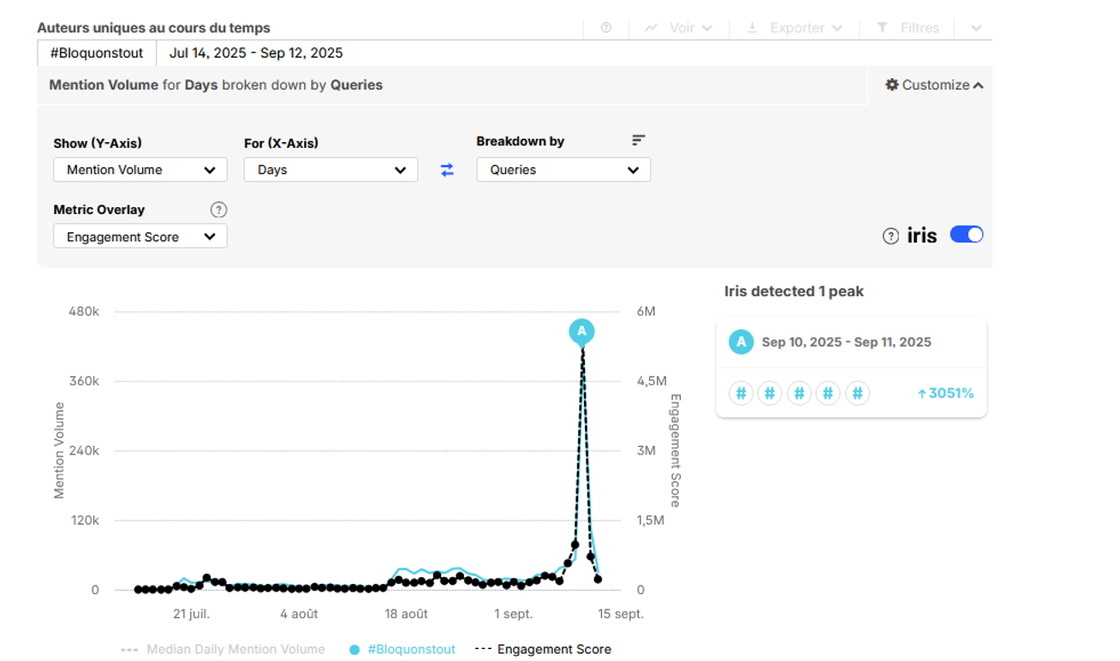
Task: Open the Mention Volume Y-axis dropdown
Action: [x=140, y=170]
